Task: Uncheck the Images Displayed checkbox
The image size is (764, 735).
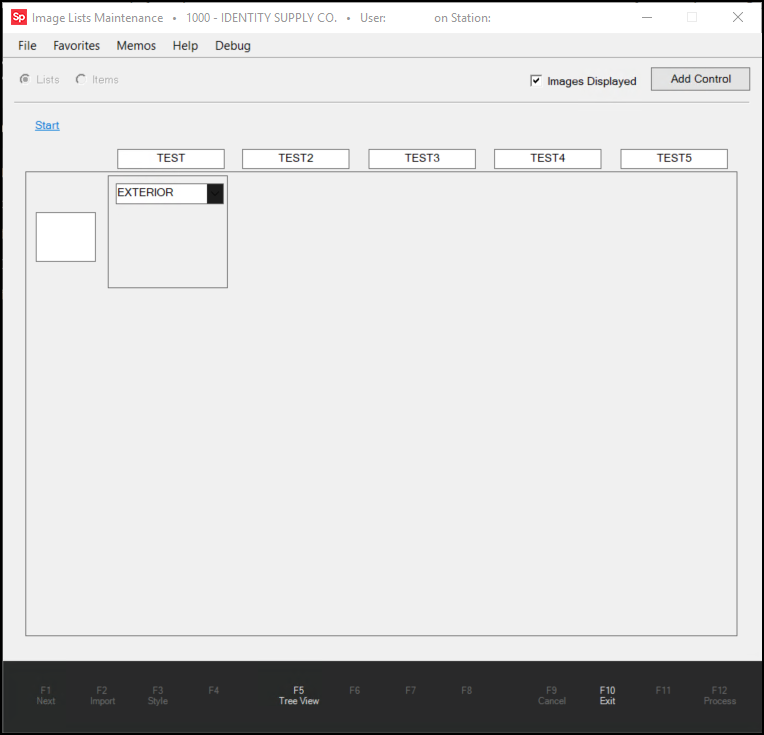Action: [536, 81]
